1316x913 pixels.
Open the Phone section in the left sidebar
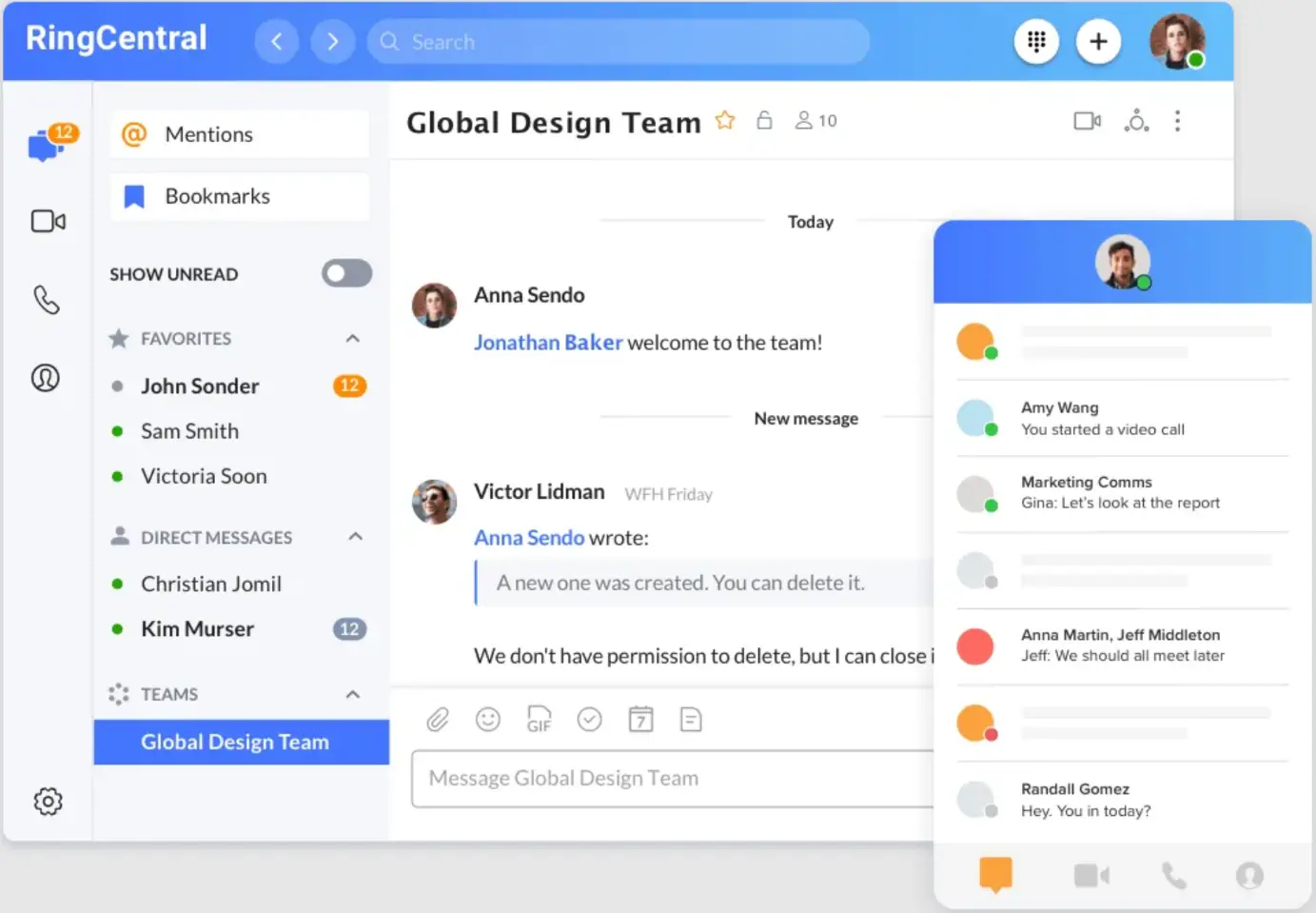tap(46, 300)
